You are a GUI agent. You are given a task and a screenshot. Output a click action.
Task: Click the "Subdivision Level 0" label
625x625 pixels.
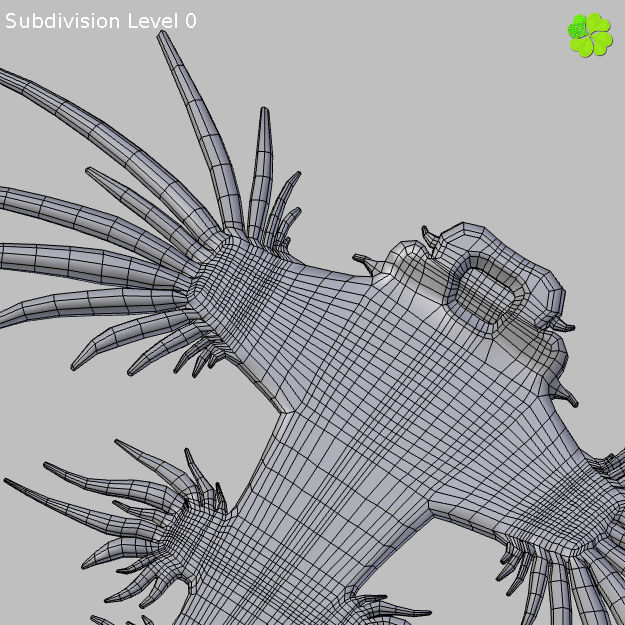coord(101,21)
